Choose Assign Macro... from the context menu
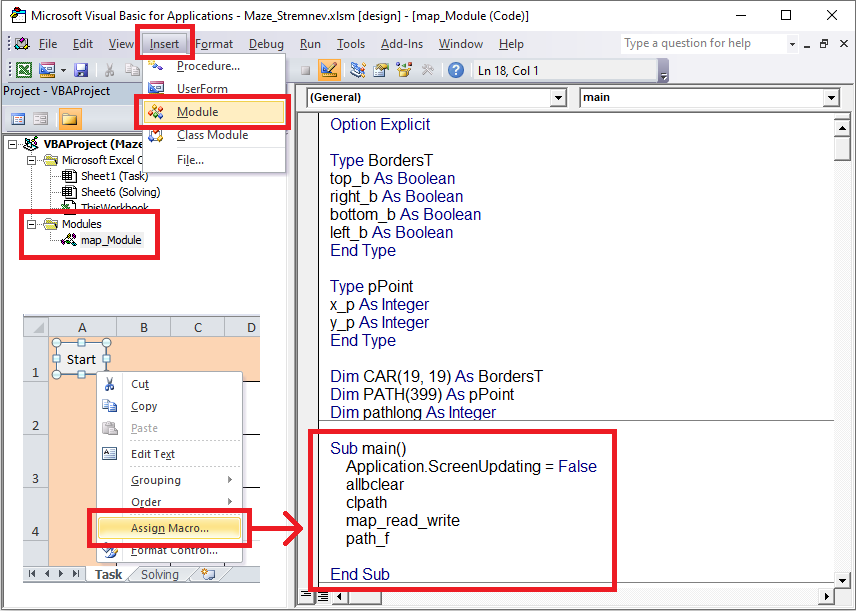This screenshot has width=856, height=611. [169, 528]
